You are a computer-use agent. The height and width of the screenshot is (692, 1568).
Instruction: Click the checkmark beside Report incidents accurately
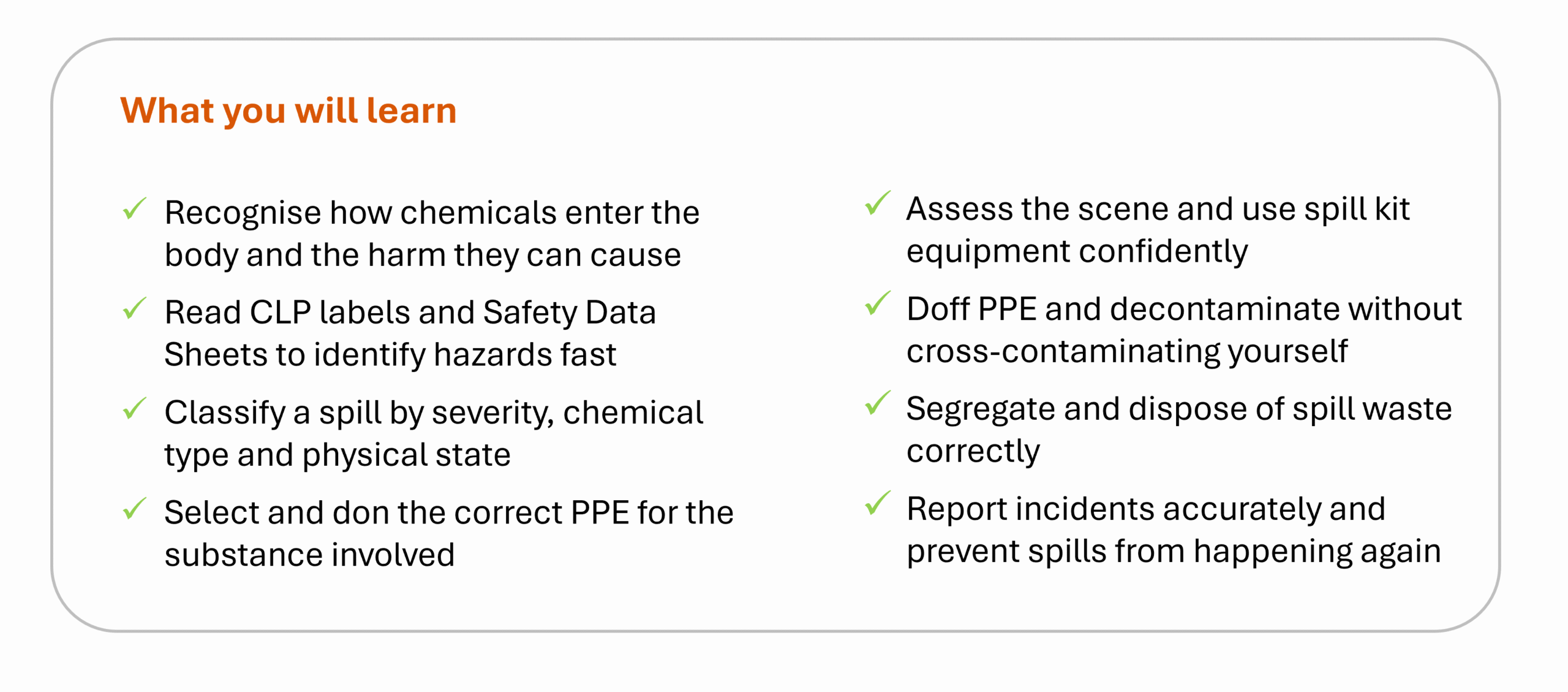(x=877, y=503)
